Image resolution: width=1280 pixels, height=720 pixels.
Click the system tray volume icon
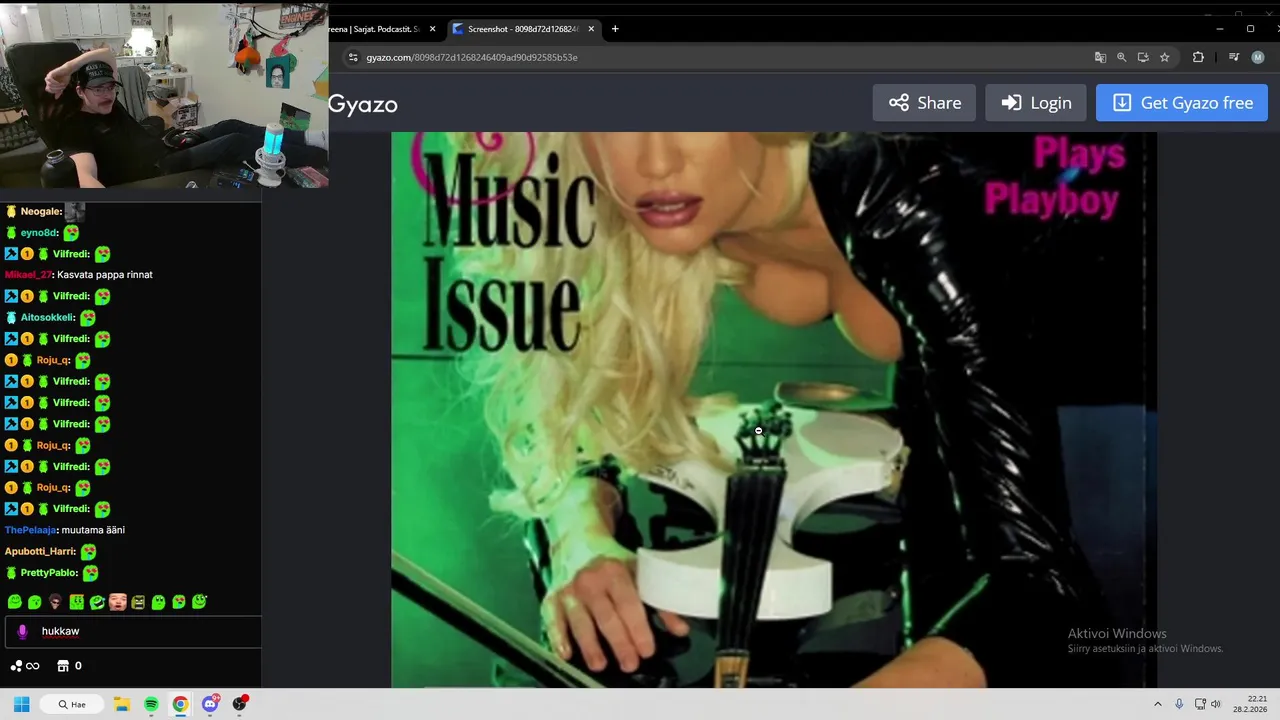(x=1216, y=704)
